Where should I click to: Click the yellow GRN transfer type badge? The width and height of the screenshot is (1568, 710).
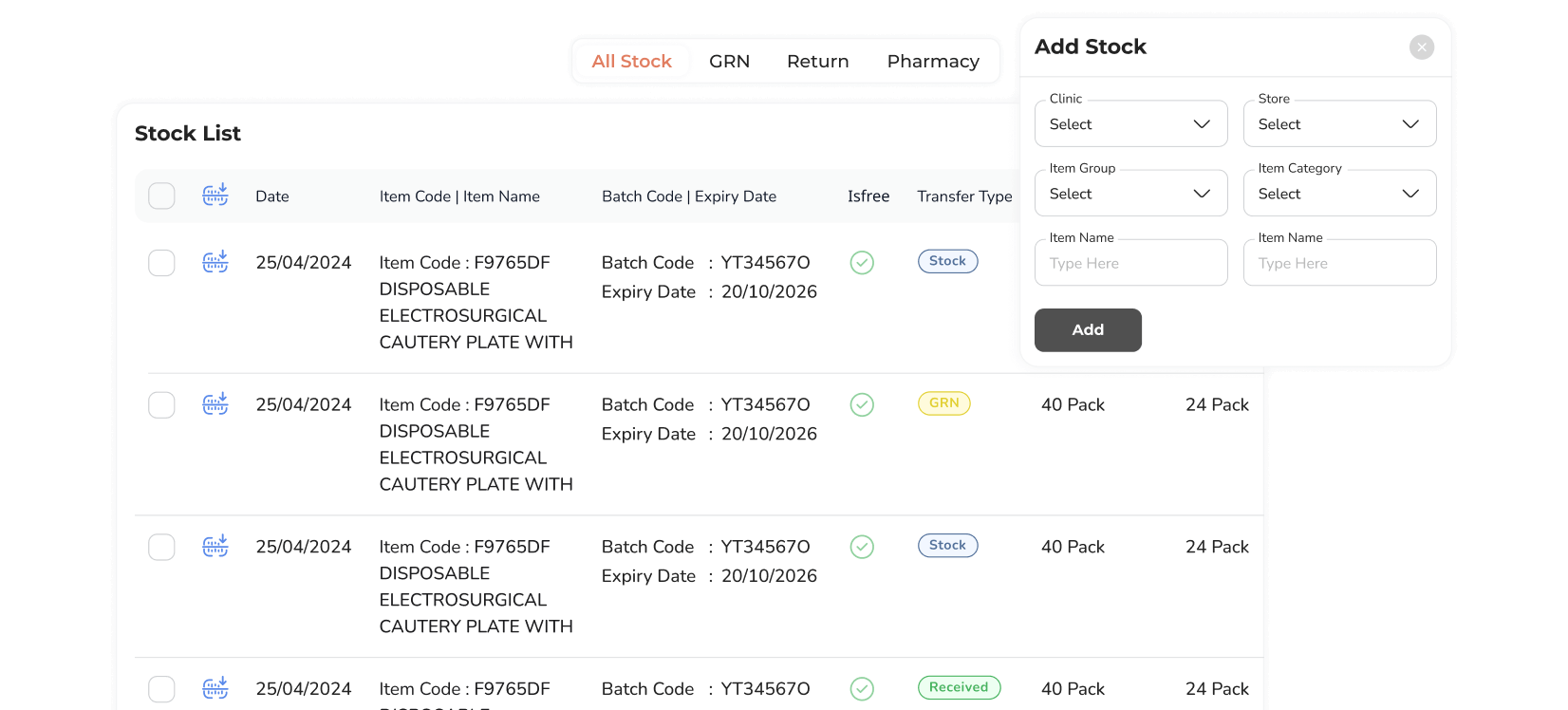click(943, 403)
